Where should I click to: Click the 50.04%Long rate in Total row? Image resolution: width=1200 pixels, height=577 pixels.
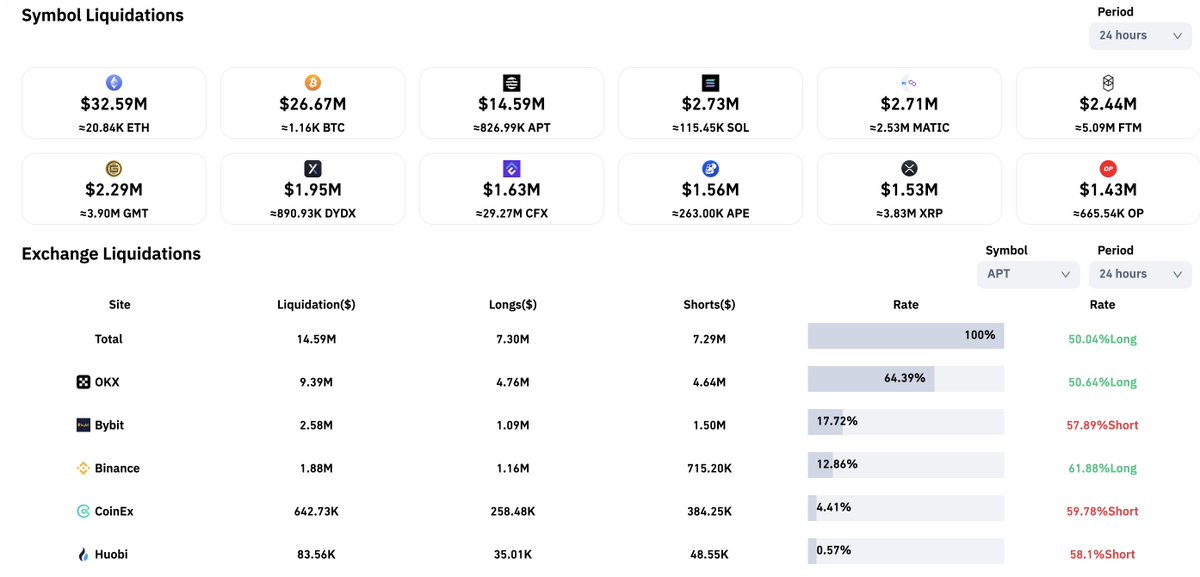1102,339
